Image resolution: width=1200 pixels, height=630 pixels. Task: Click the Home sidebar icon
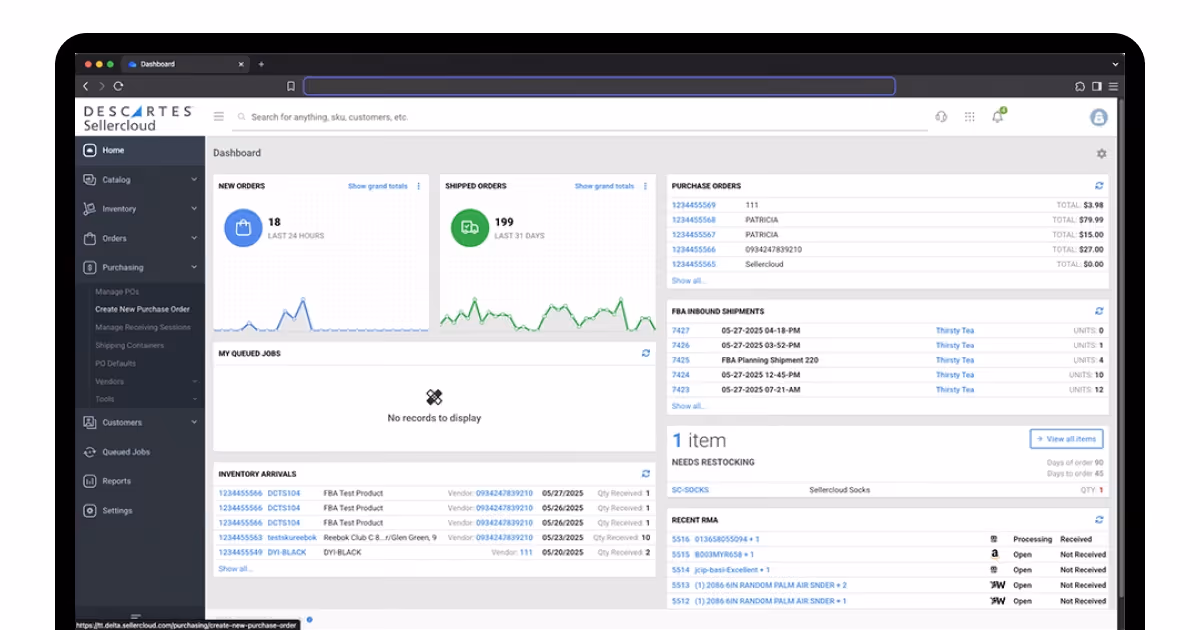90,150
